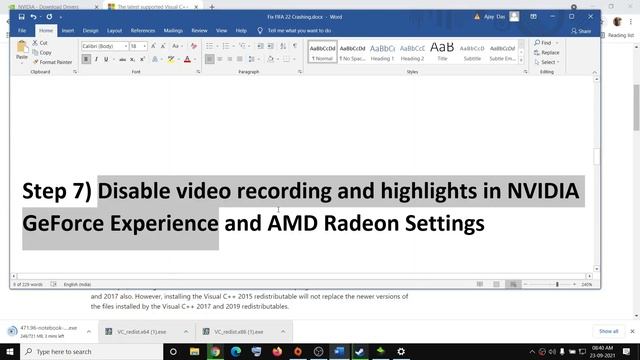Switch to the Design tab
Screen dimensions: 640x360
pos(90,31)
